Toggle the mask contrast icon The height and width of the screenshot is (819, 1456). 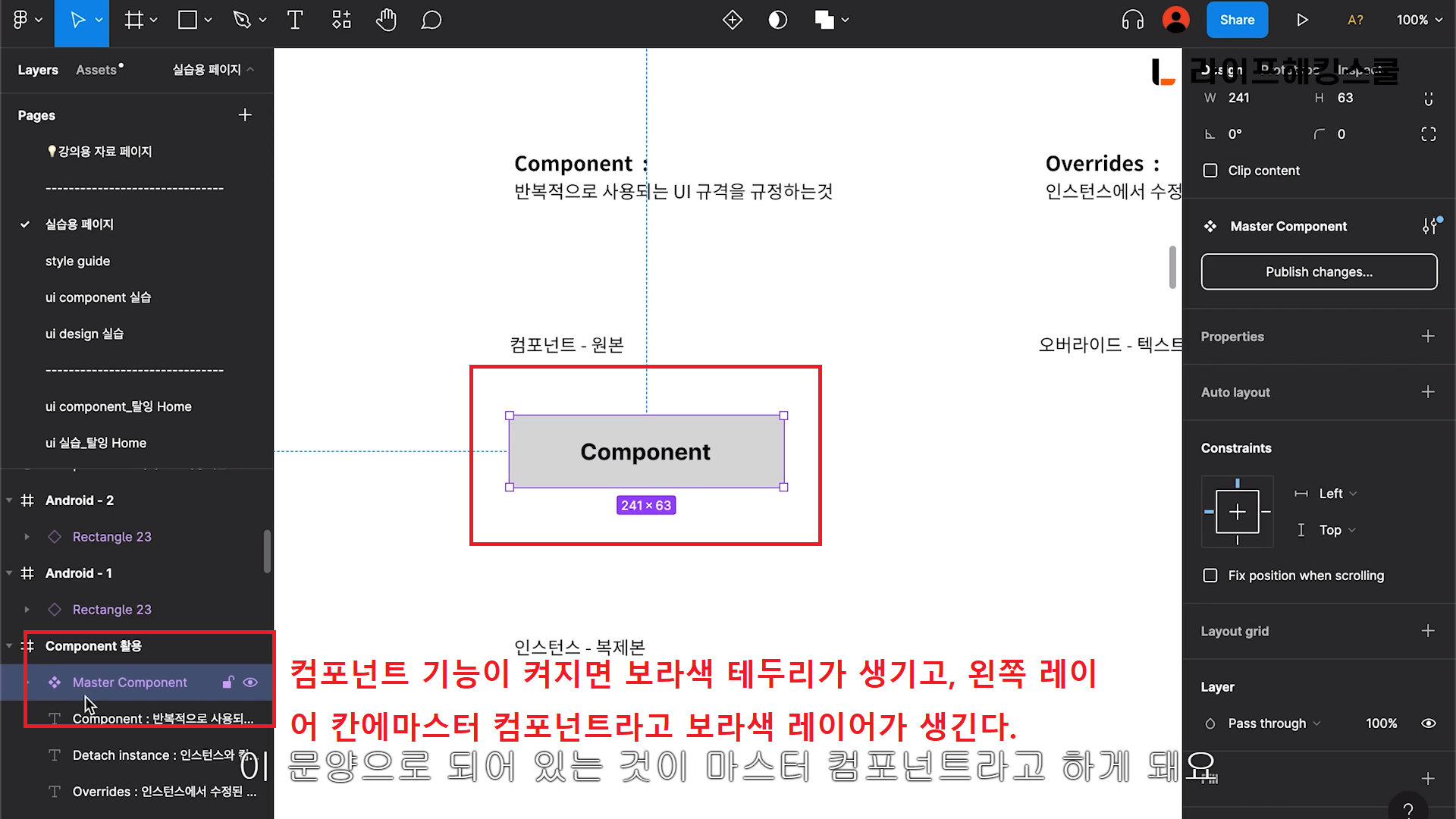(777, 20)
